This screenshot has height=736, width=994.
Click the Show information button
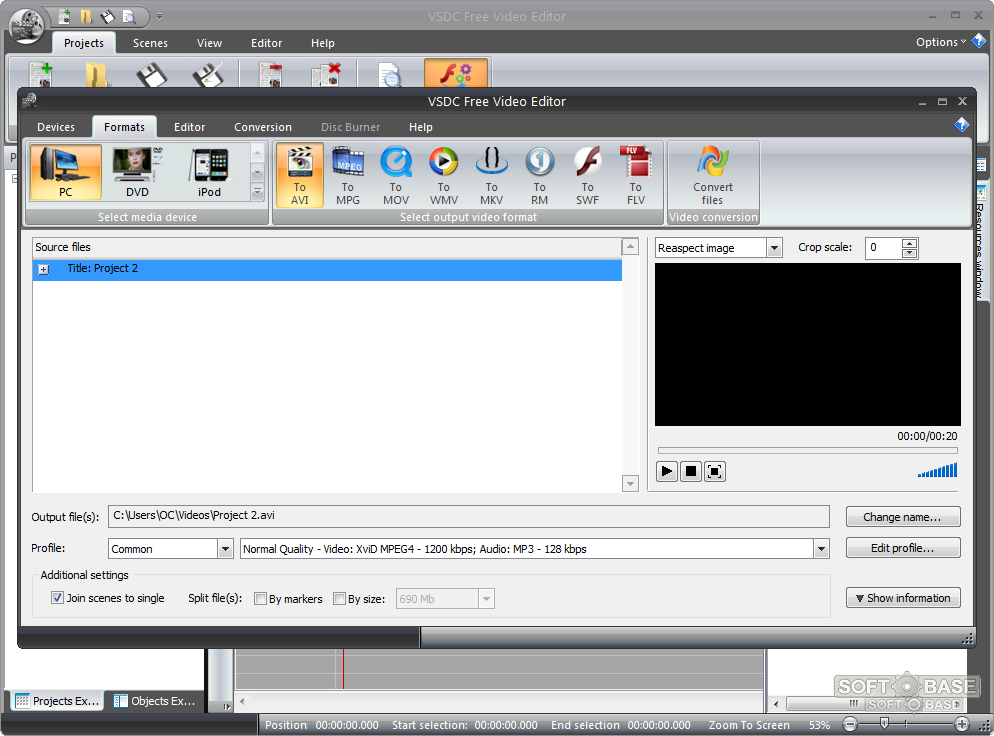903,598
